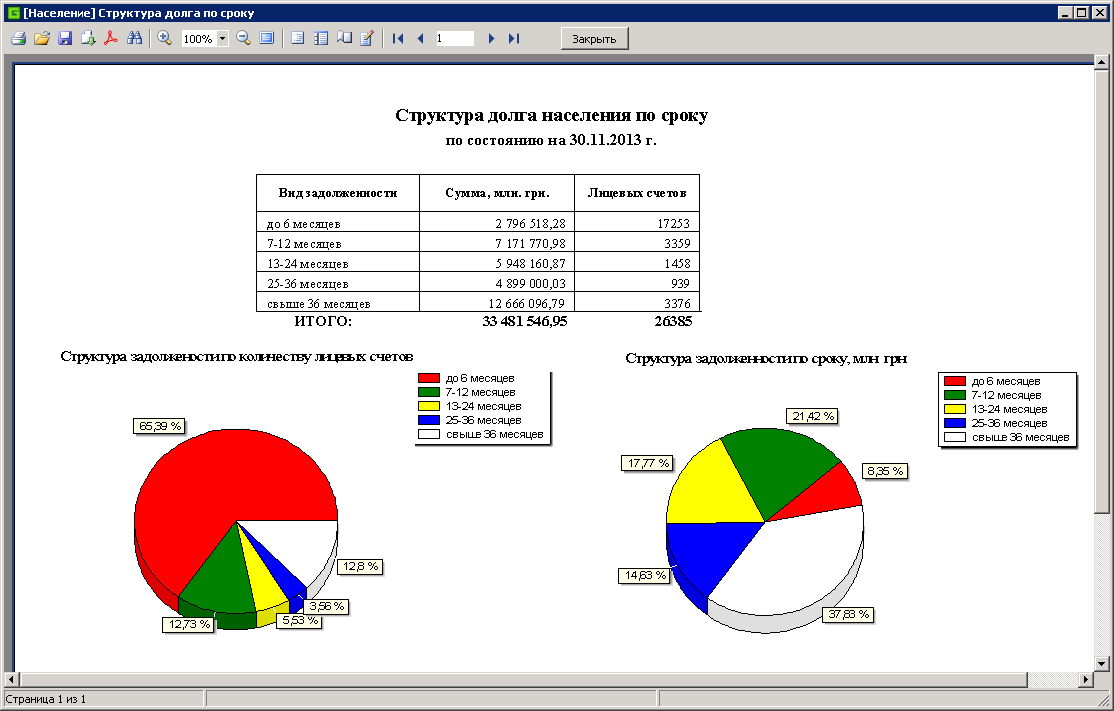Show the page thumbnails icon
The height and width of the screenshot is (711, 1114).
(x=345, y=38)
